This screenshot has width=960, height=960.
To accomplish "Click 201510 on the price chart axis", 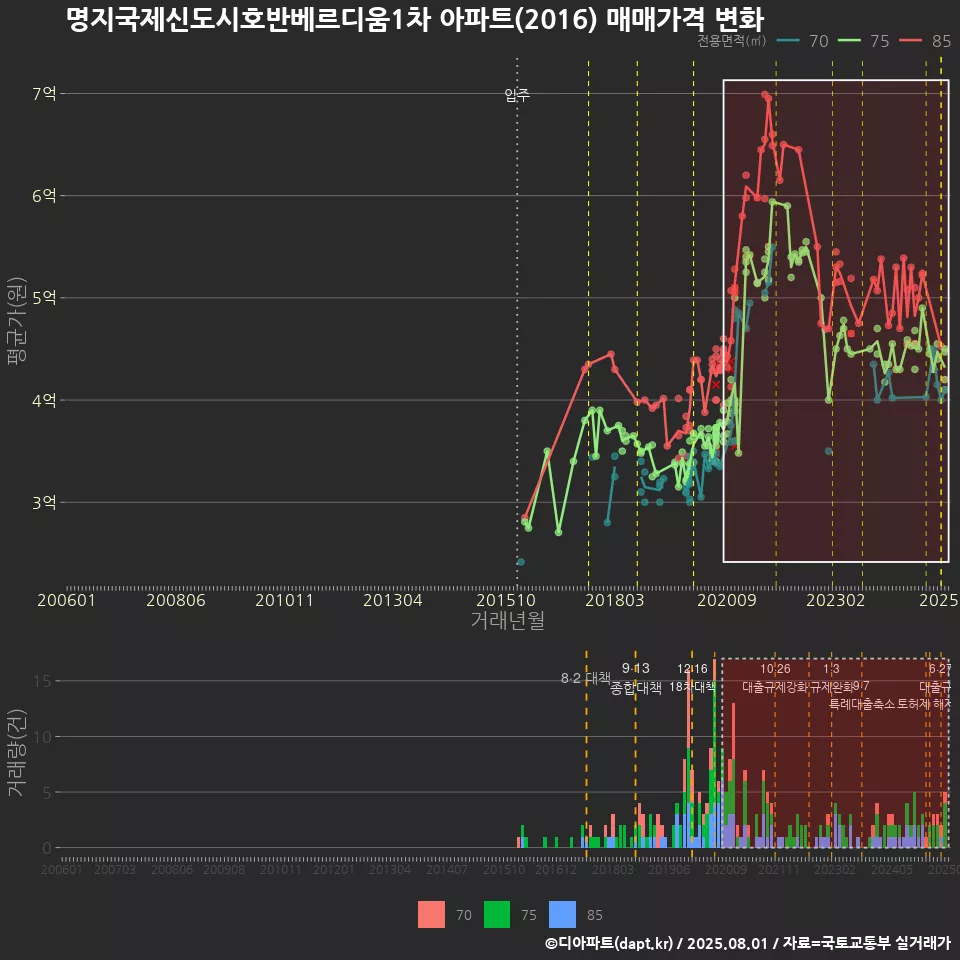I will (x=506, y=600).
